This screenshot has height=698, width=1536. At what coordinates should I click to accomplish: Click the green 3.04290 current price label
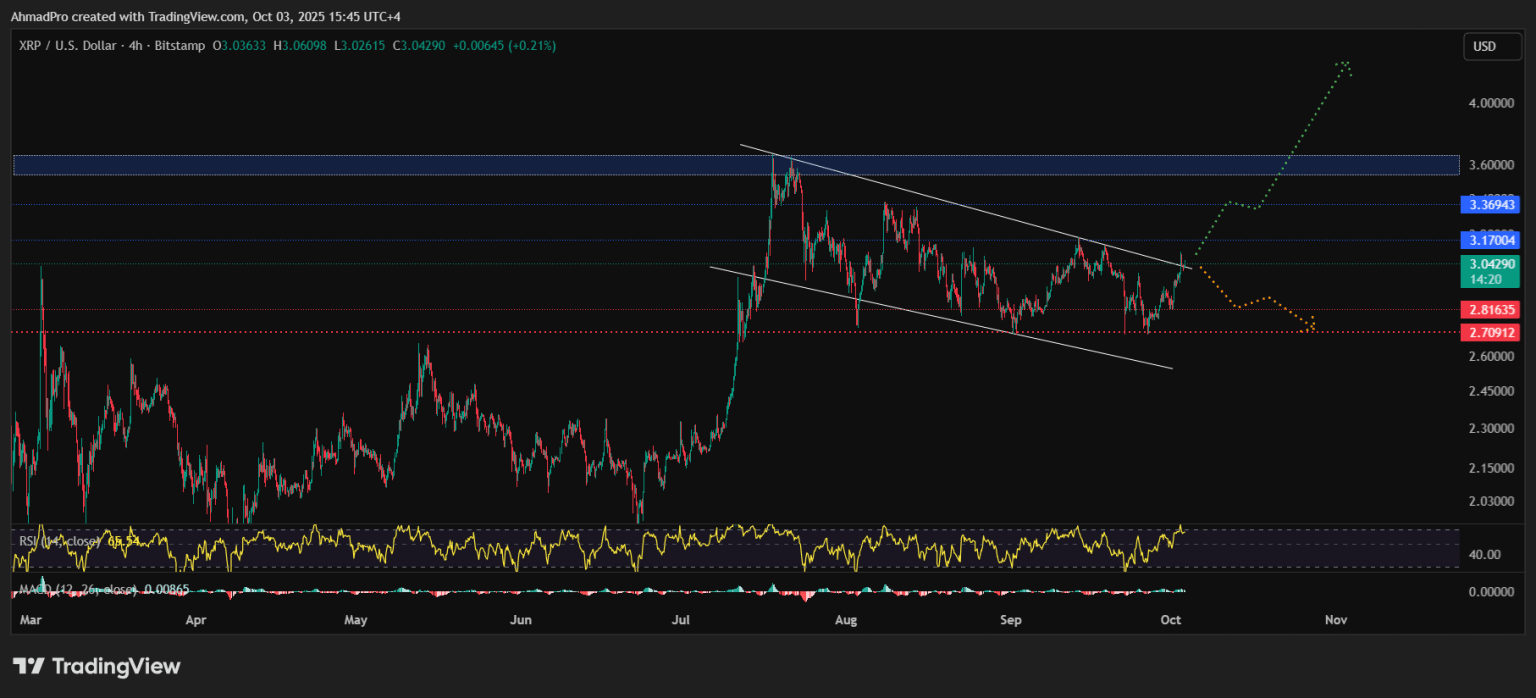pos(1489,264)
